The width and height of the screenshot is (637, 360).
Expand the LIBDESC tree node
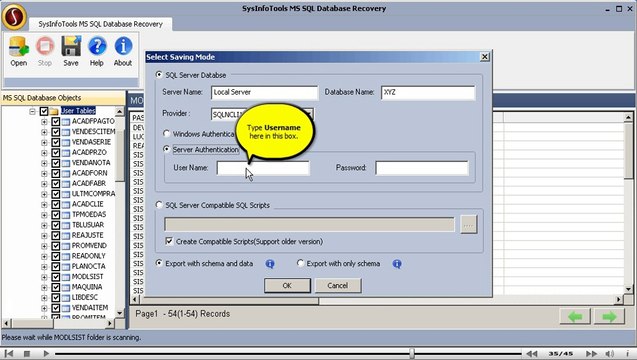pyautogui.click(x=44, y=298)
